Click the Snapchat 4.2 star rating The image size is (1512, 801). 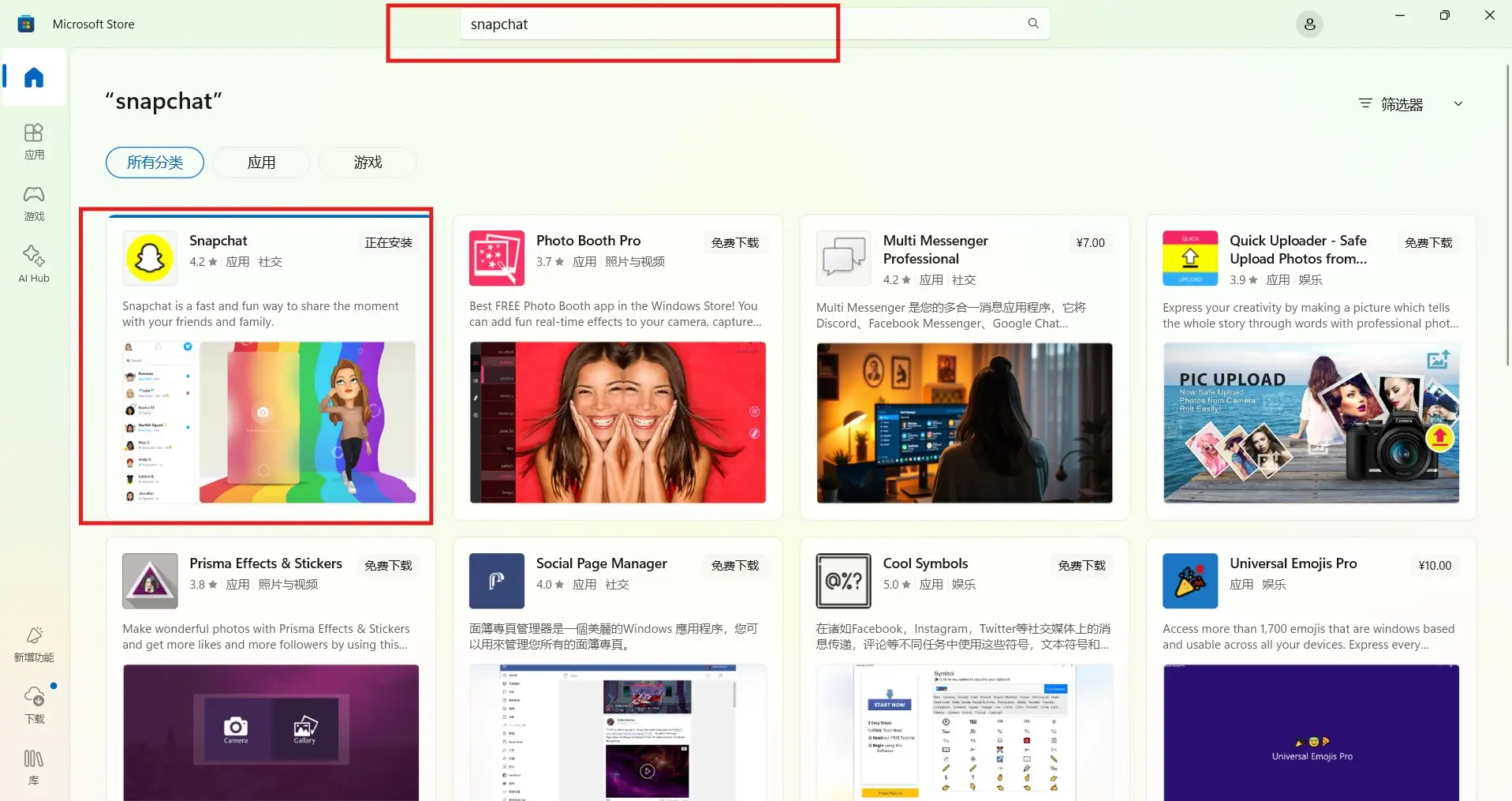tap(203, 262)
